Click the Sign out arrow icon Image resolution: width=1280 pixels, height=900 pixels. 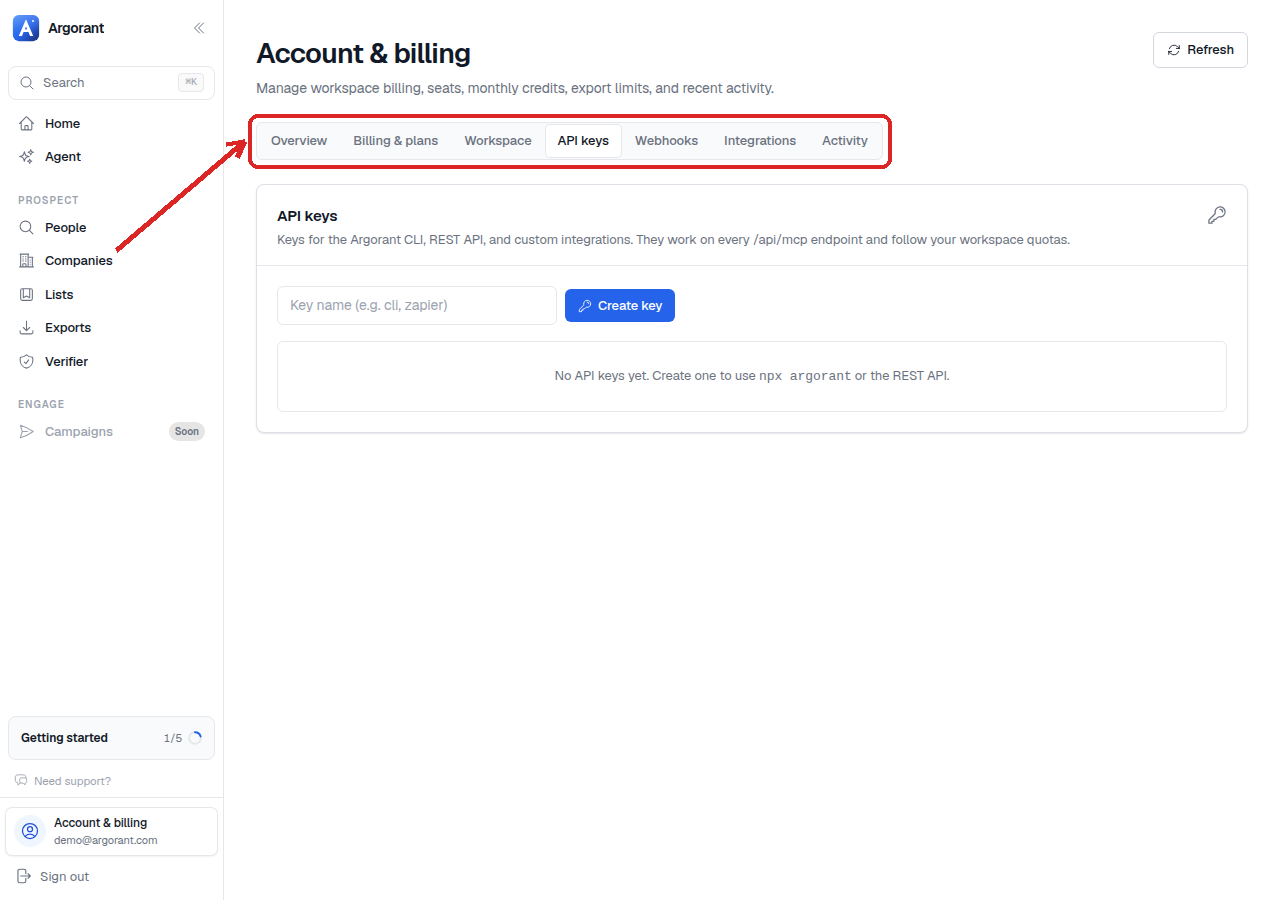(24, 877)
